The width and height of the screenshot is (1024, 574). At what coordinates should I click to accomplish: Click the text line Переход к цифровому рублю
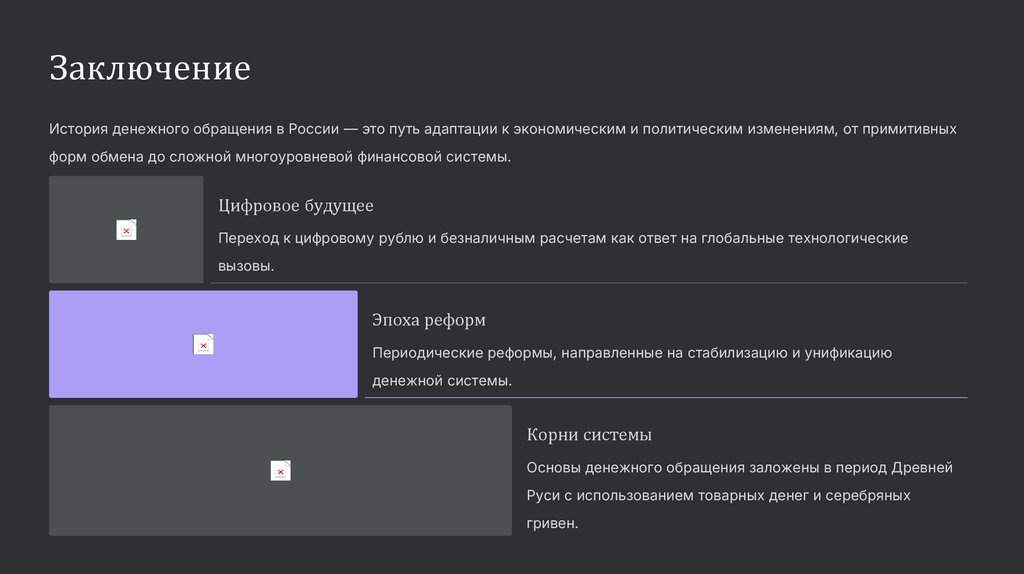click(562, 238)
